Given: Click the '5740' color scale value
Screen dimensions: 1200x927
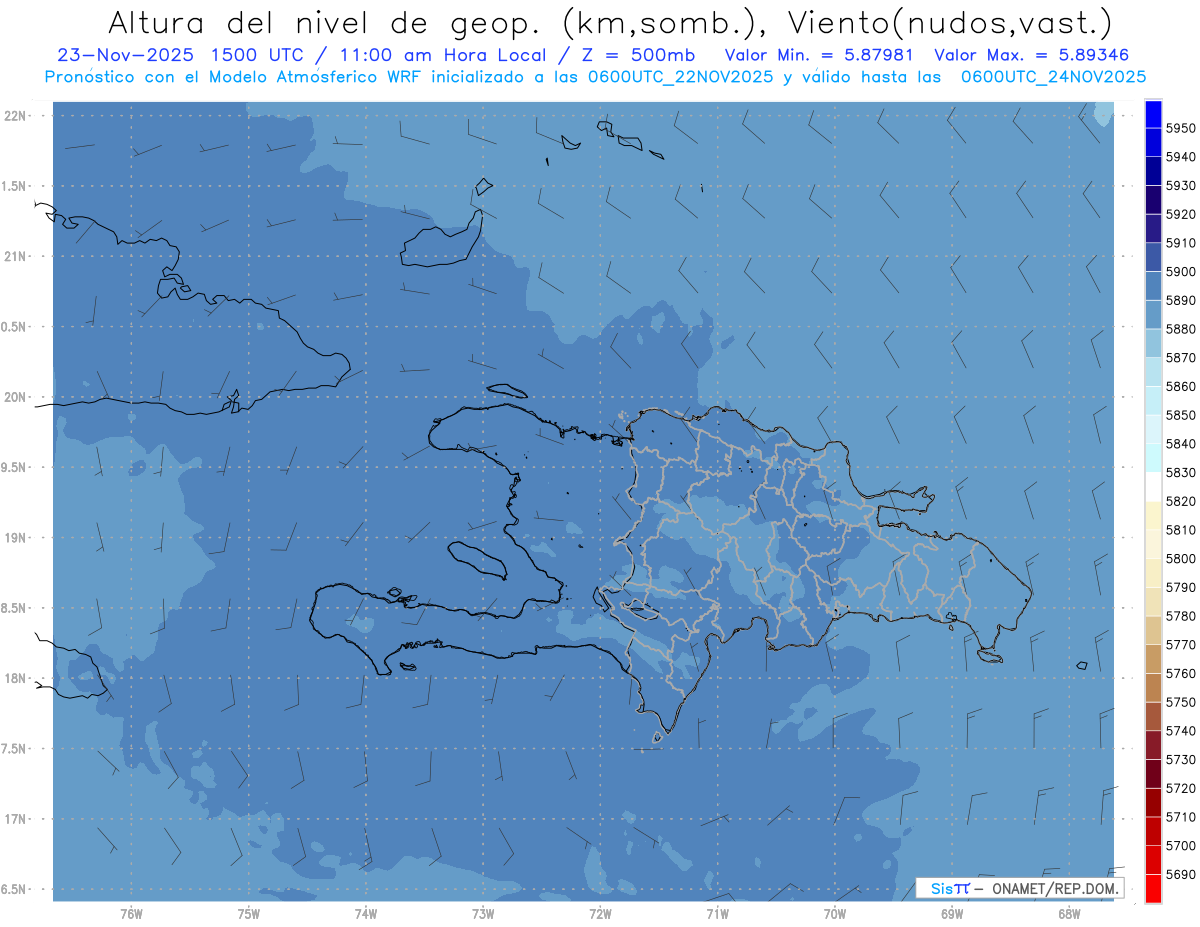Looking at the screenshot, I should [1180, 731].
